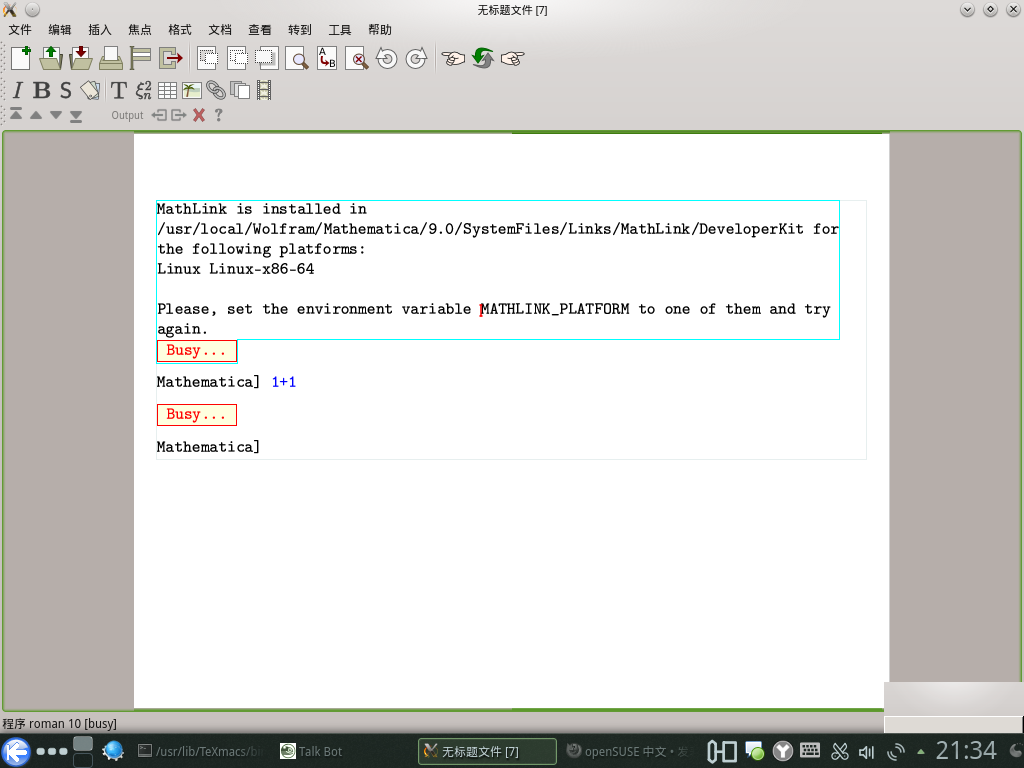The height and width of the screenshot is (768, 1024).
Task: Switch to openSUSE 中文 taskbar window
Action: (x=628, y=751)
